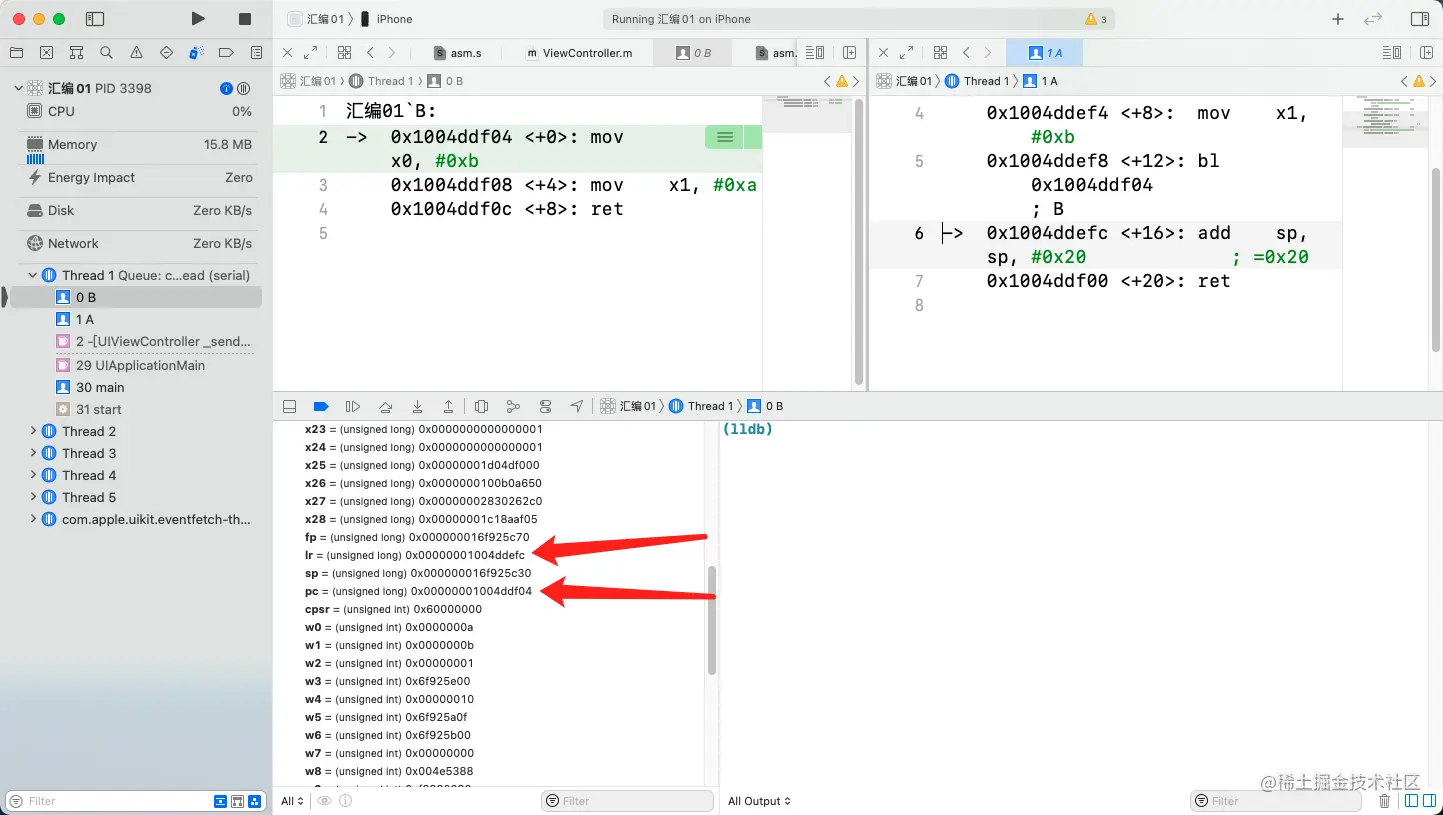
Task: Open the Disk gauge
Action: pos(139,211)
